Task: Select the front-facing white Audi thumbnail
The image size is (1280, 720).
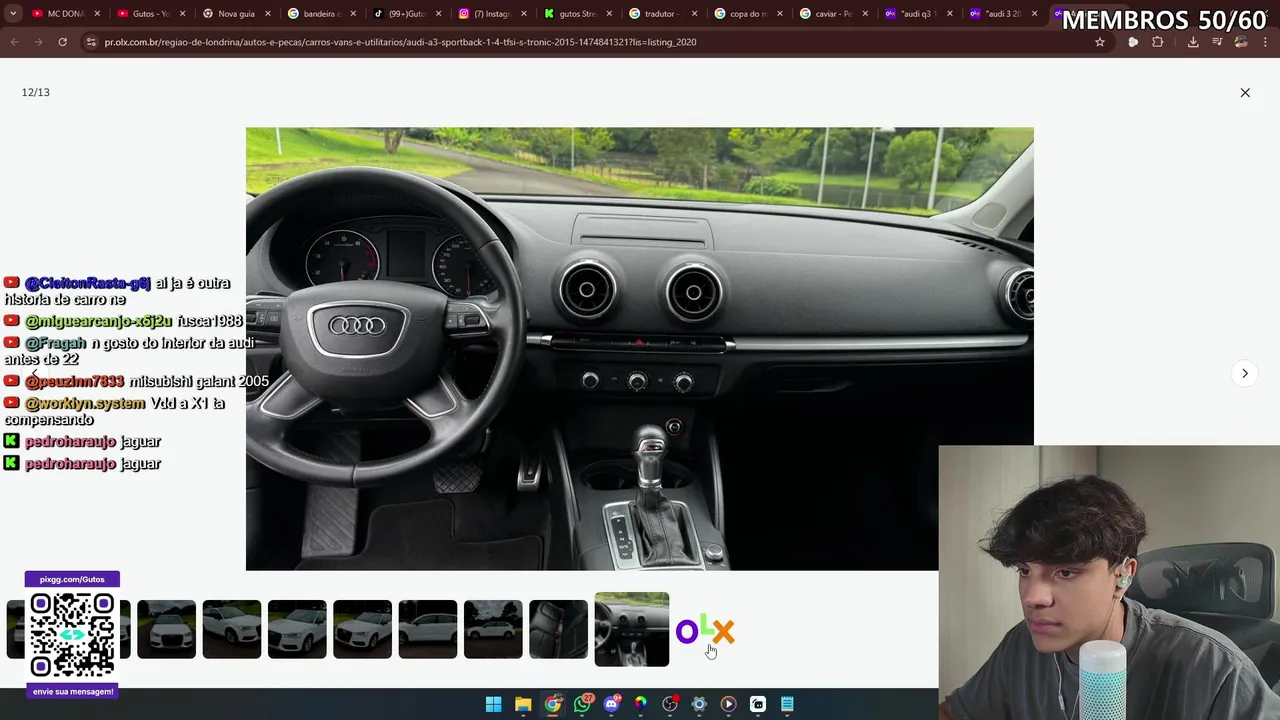Action: pyautogui.click(x=166, y=629)
